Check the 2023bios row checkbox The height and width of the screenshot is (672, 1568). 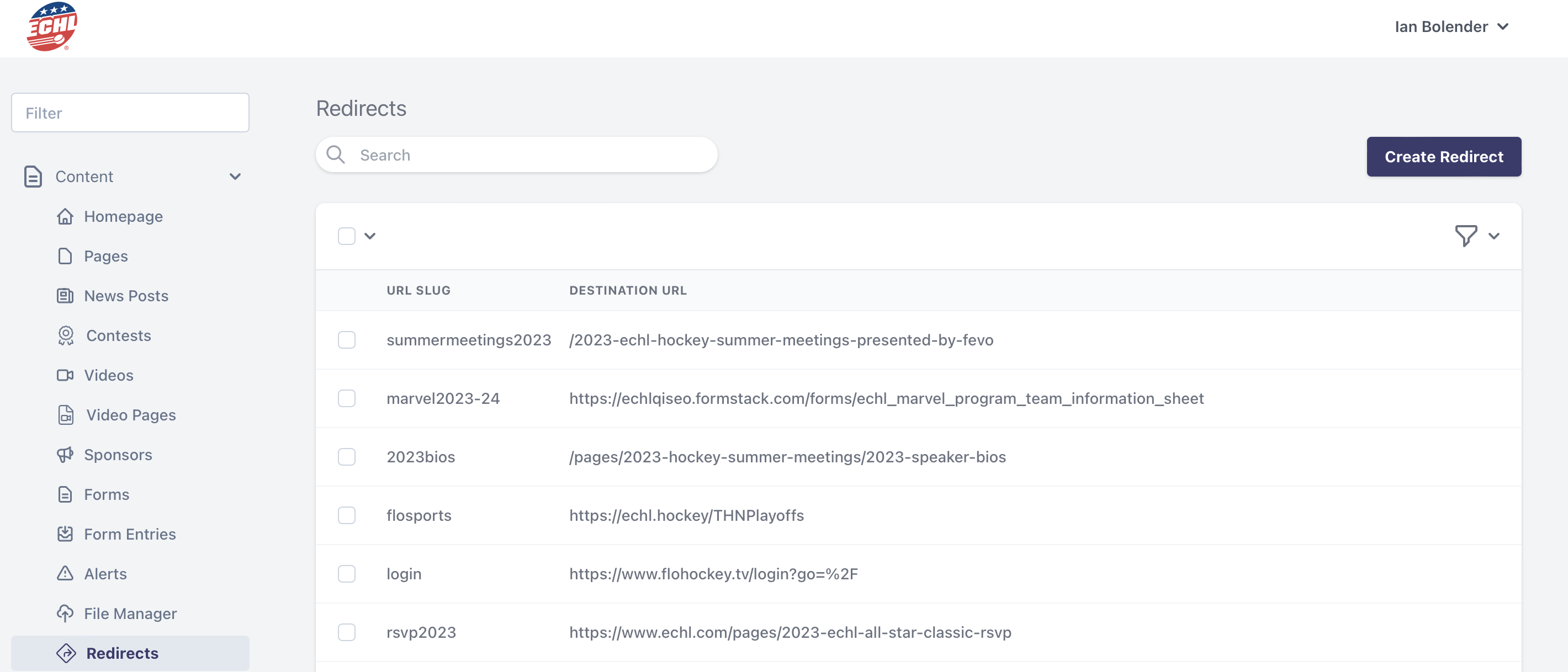[x=346, y=457]
